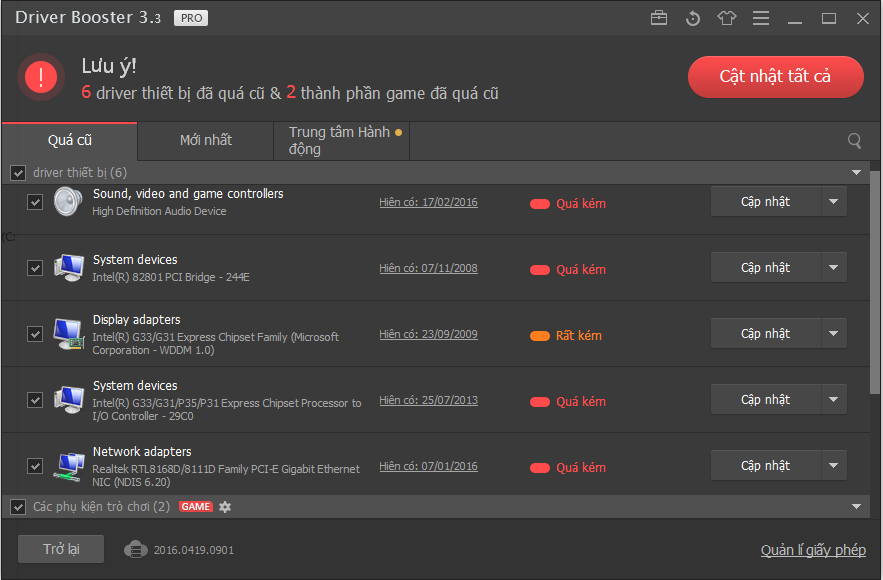Uncheck the Display adapters checkbox

(35, 334)
